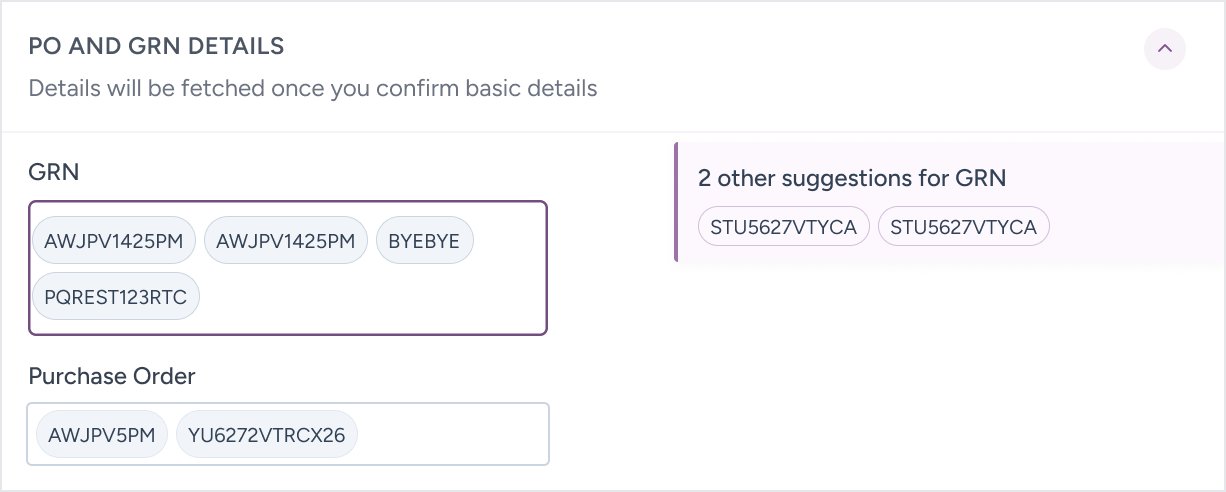Add the first STU5627VTYCA GRN suggestion

[784, 227]
